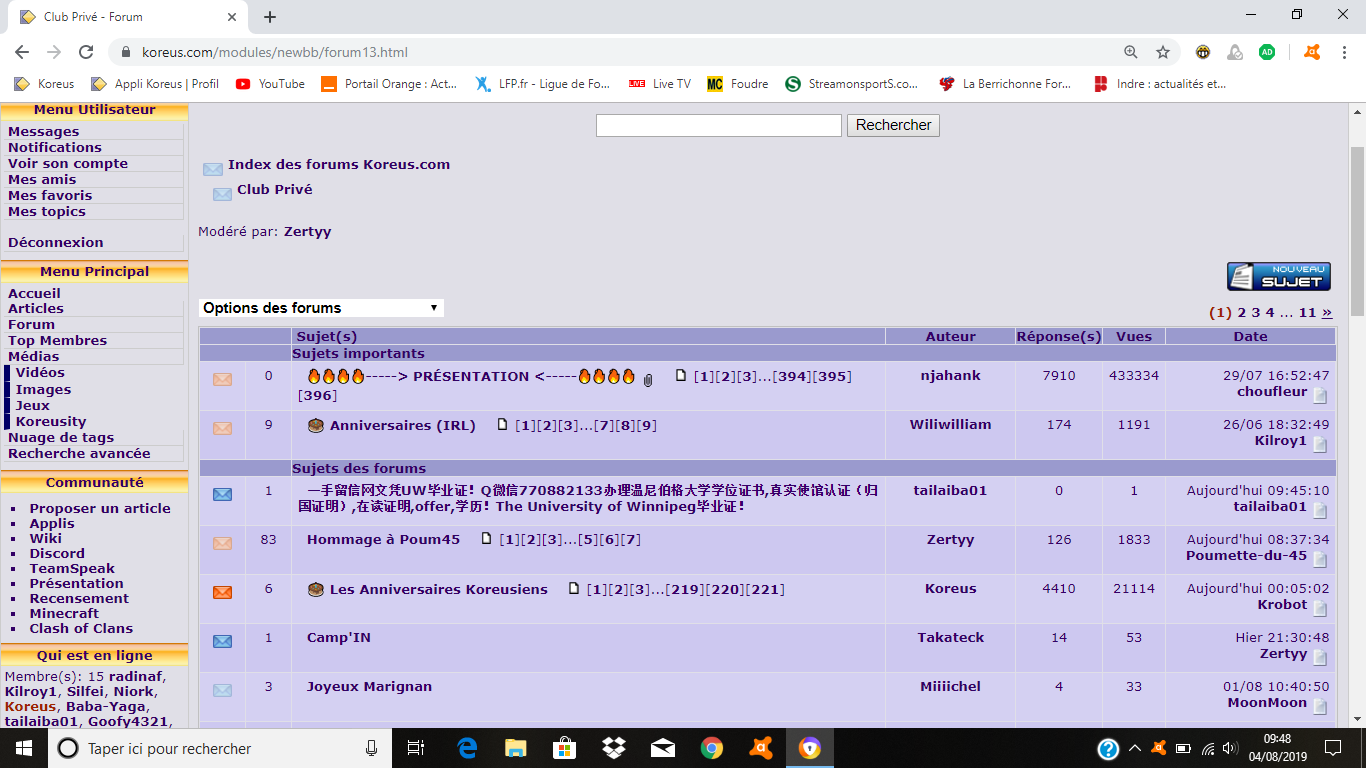1366x768 pixels.
Task: Show hidden system tray icons chevron
Action: (1135, 748)
